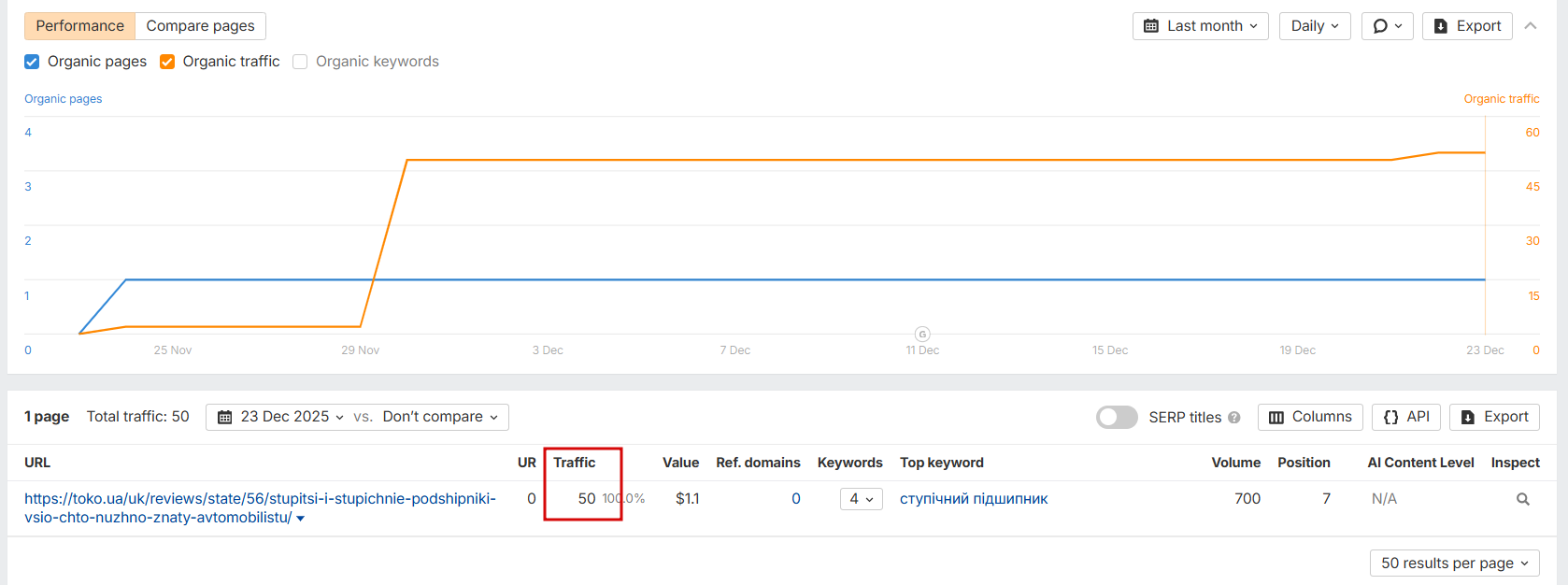Expand the Don't compare dropdown
1568x585 pixels.
(x=440, y=417)
